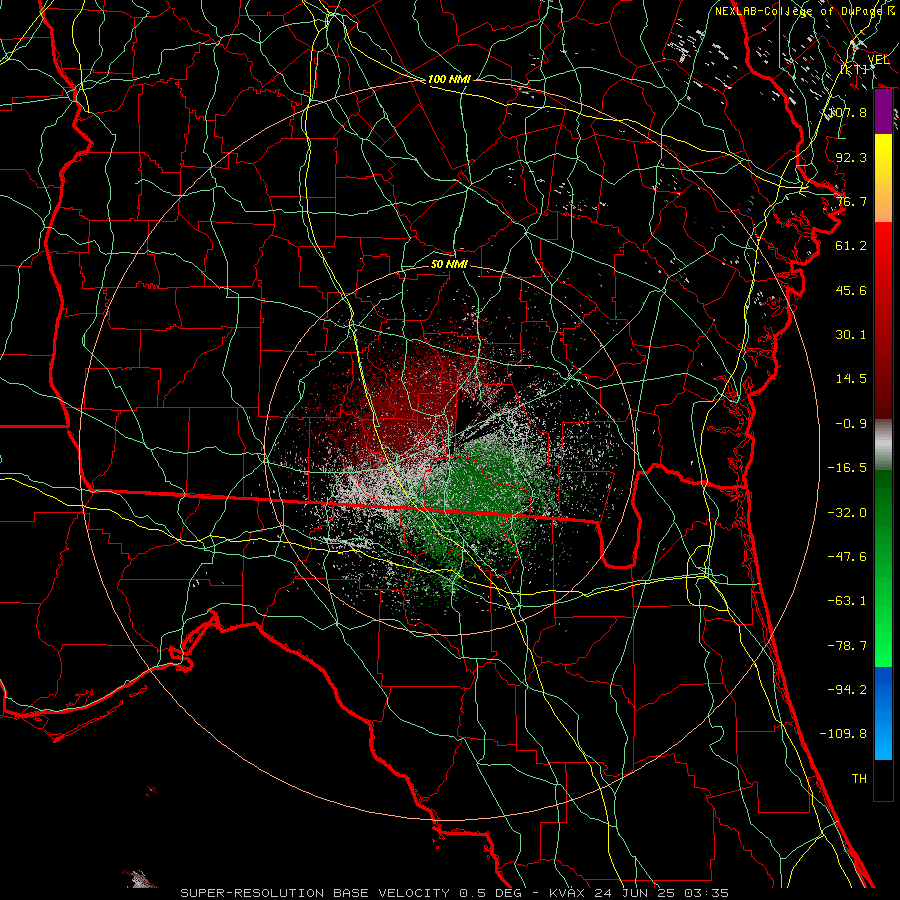Click the product caption 'SUPER-RESOLUTION BASE VELOCITY' text
900x900 pixels.
tap(315, 893)
